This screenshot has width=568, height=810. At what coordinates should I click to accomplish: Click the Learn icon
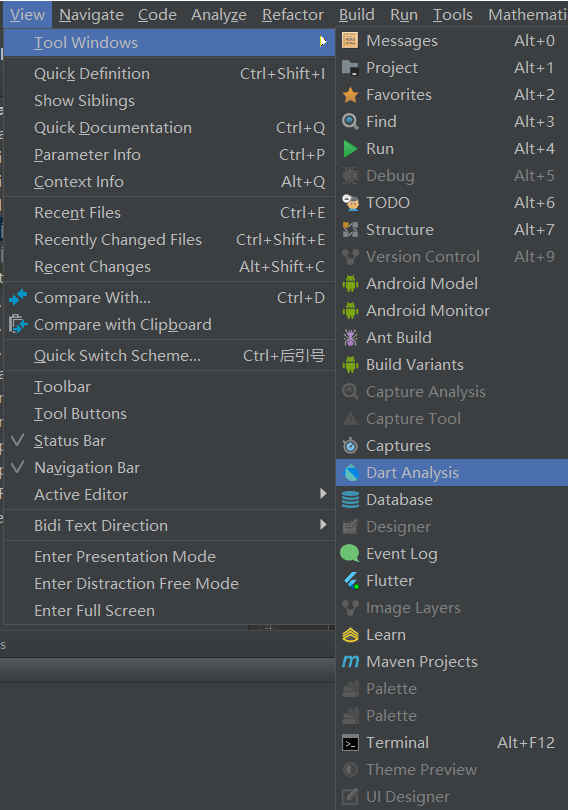(350, 634)
